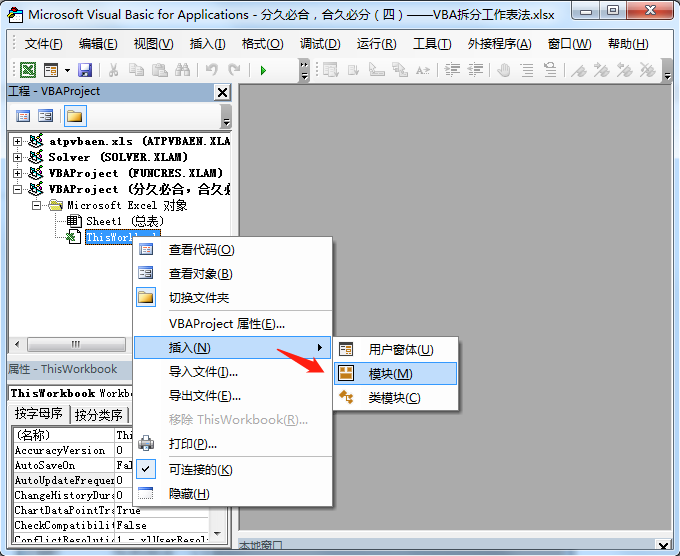The height and width of the screenshot is (556, 680).
Task: Collapse Microsoft Excel 对象 folder
Action: (37, 205)
